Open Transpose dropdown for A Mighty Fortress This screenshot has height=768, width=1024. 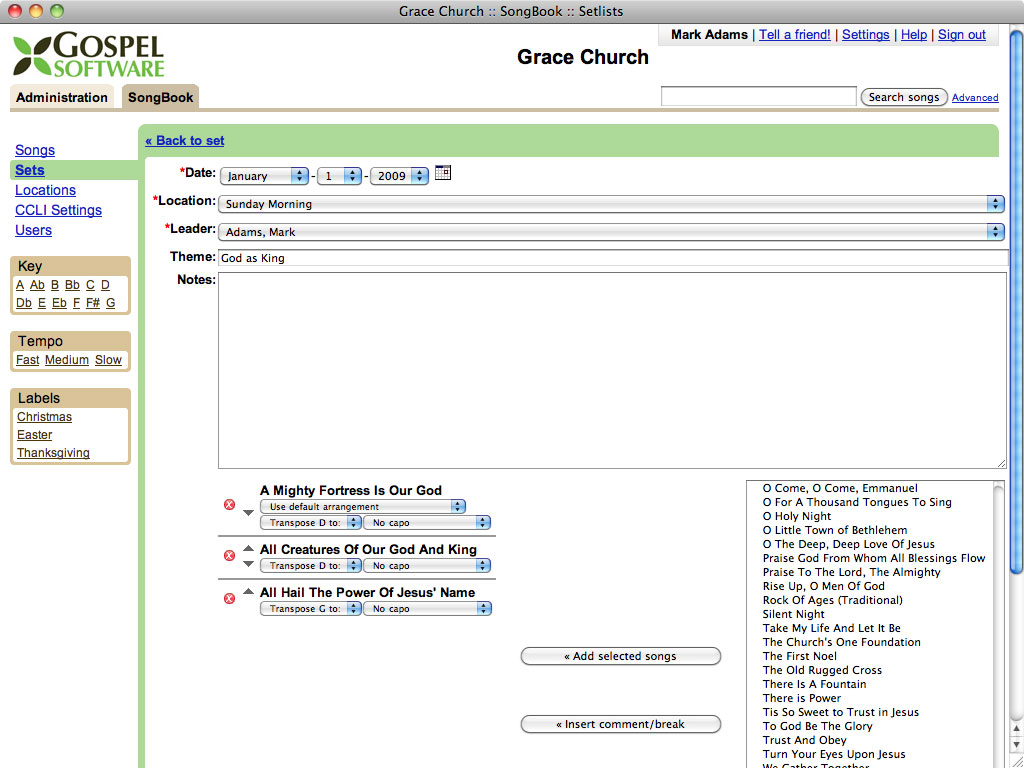click(x=310, y=522)
